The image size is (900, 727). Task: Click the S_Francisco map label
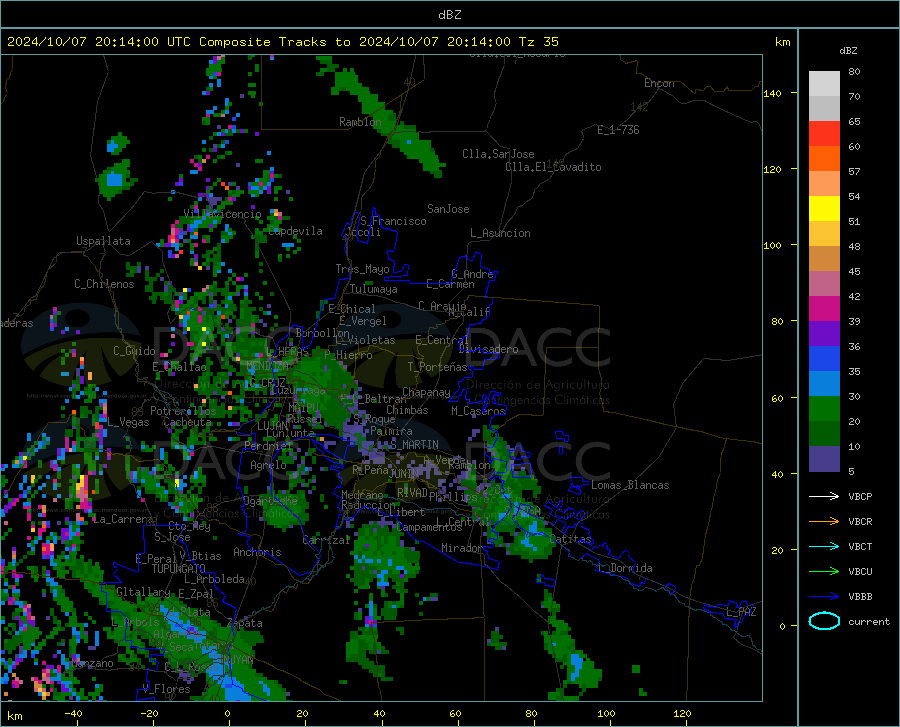tap(393, 221)
